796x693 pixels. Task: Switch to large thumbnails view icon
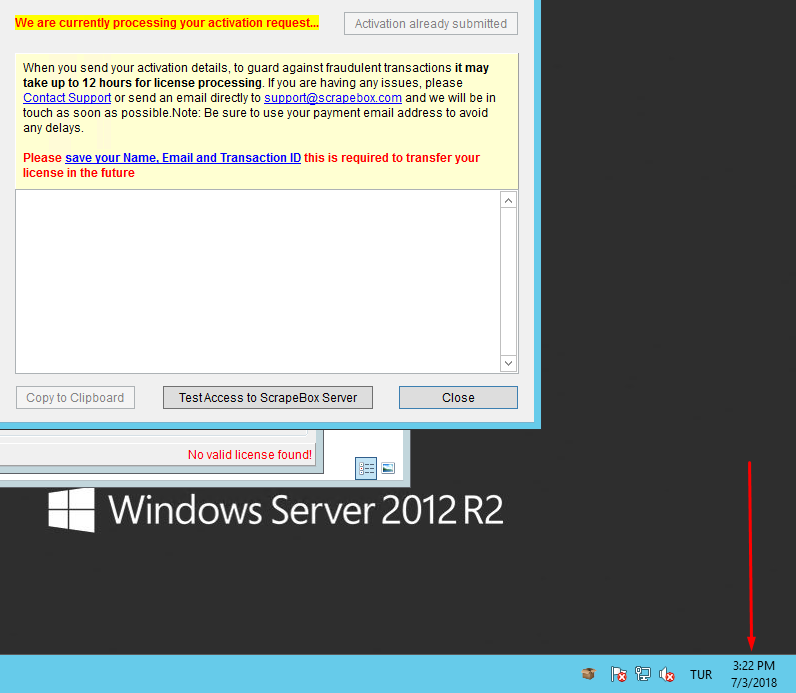[x=388, y=468]
